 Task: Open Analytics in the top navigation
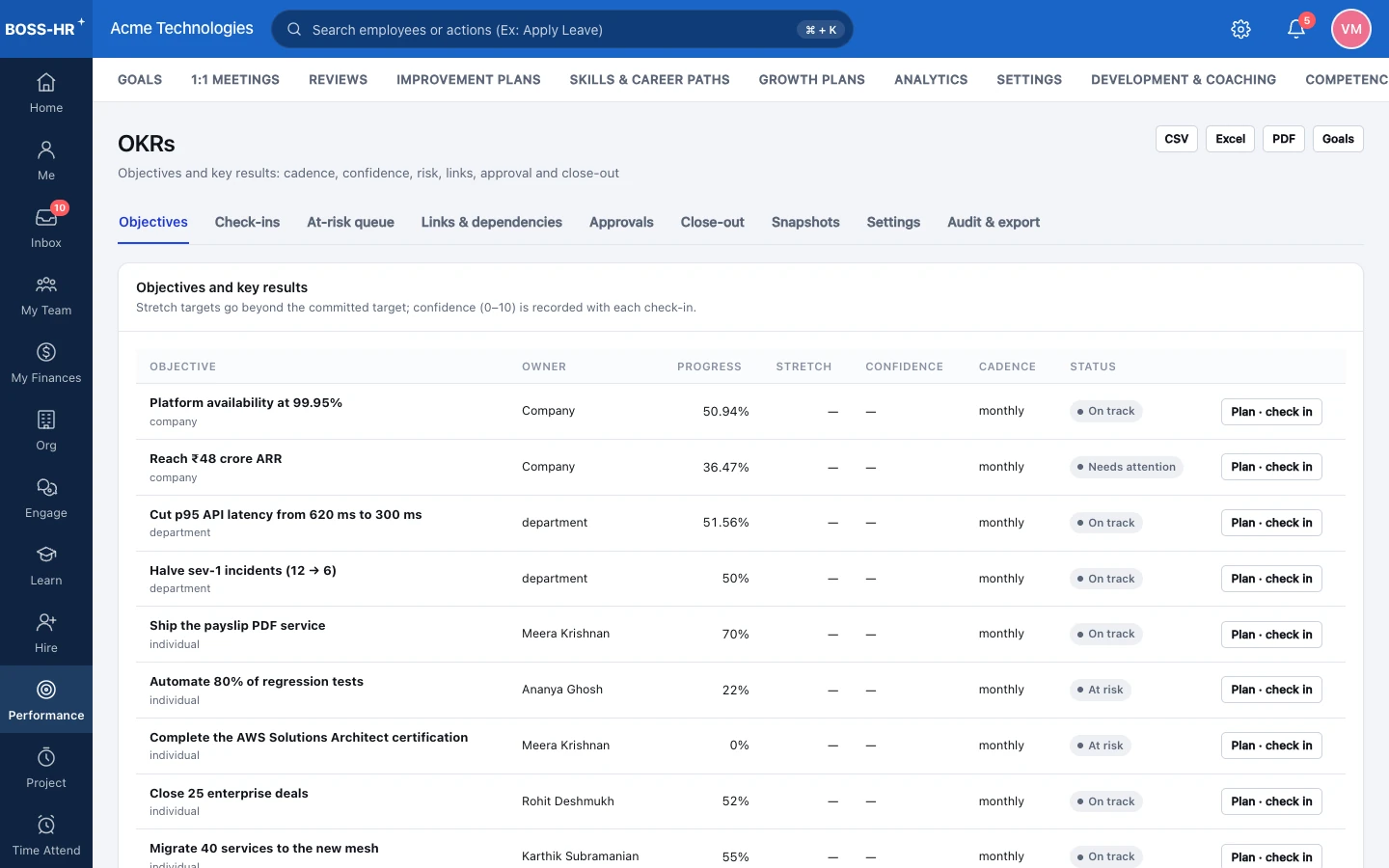(x=931, y=80)
